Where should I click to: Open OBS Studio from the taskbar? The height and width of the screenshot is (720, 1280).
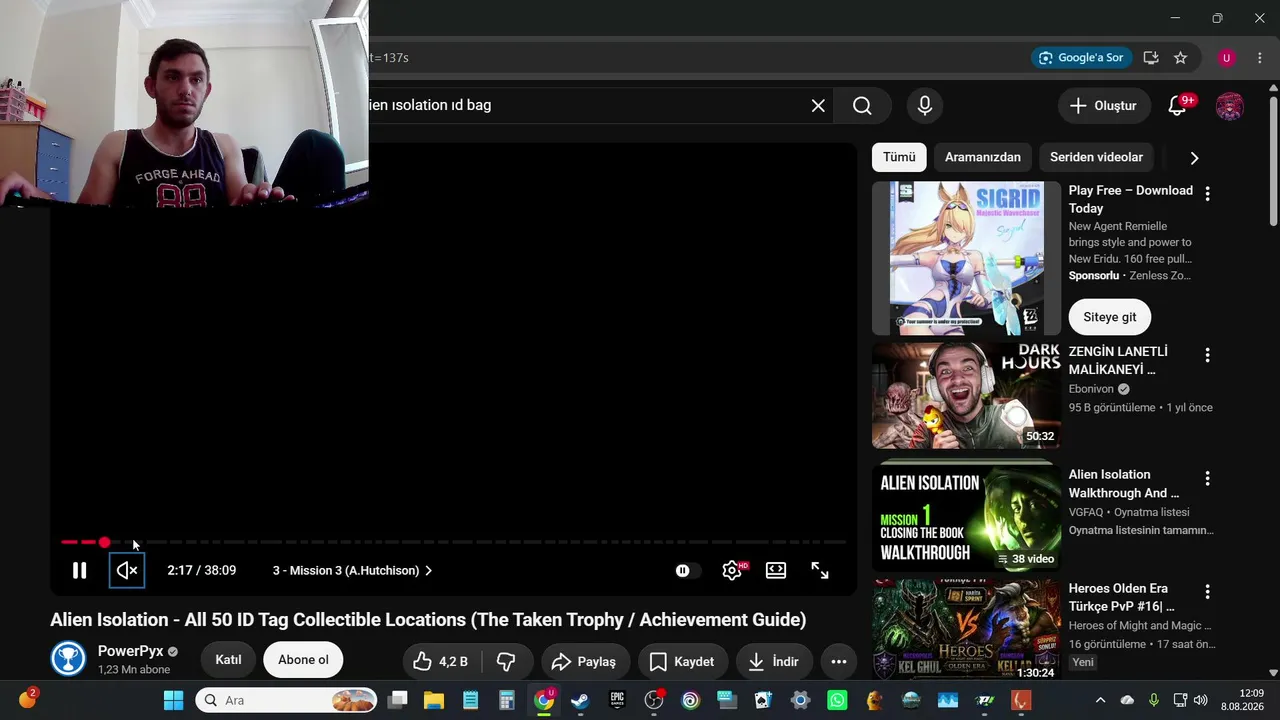(x=654, y=700)
